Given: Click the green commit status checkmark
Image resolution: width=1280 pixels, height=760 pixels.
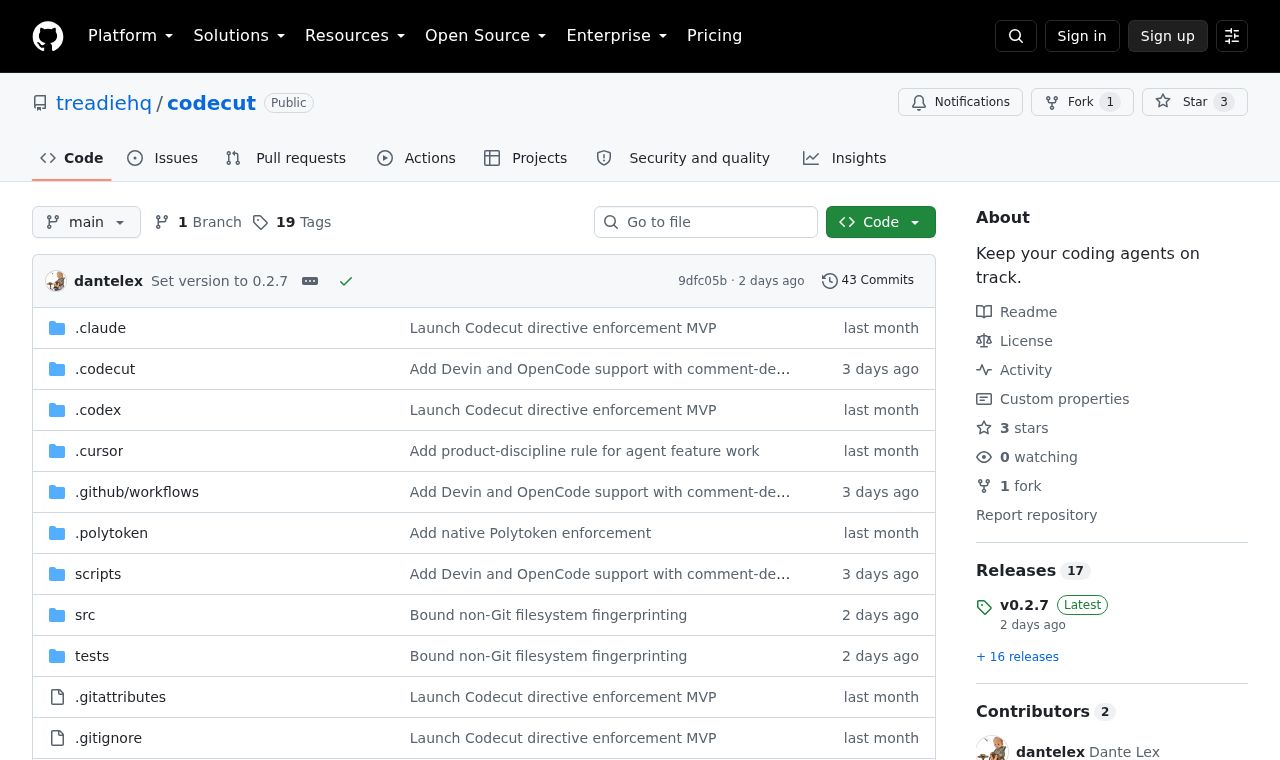Looking at the screenshot, I should tap(346, 281).
